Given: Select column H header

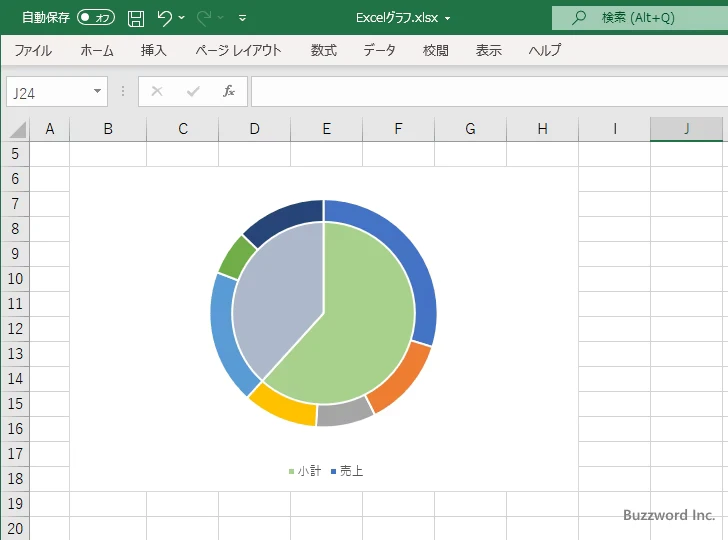Looking at the screenshot, I should tap(542, 129).
